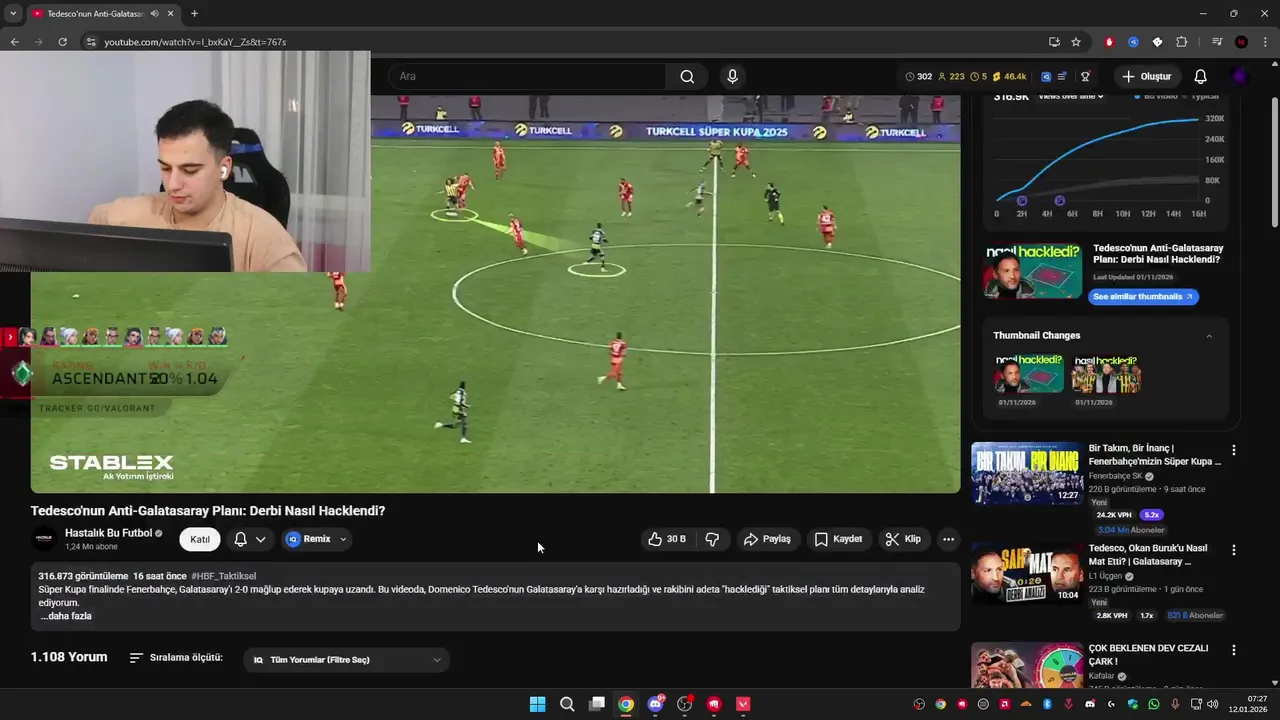Open taskbar search
This screenshot has height=720, width=1280.
tap(567, 704)
